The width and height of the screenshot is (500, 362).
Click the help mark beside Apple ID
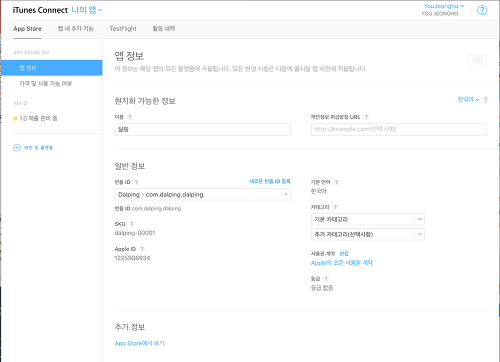(x=142, y=249)
